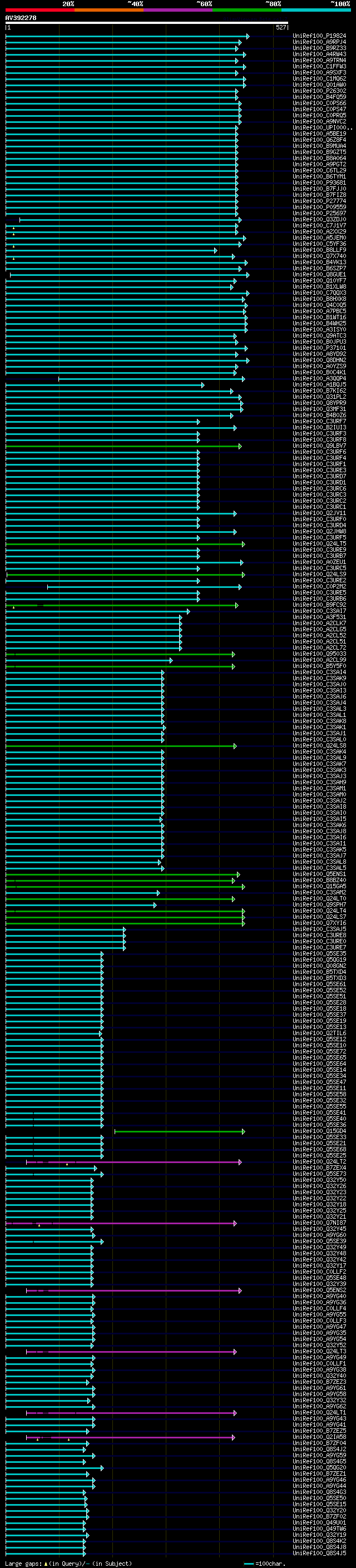Screen dimensions: 356x1568
Task: Open hit UniRef100_Q24LS8
Action: click(319, 745)
